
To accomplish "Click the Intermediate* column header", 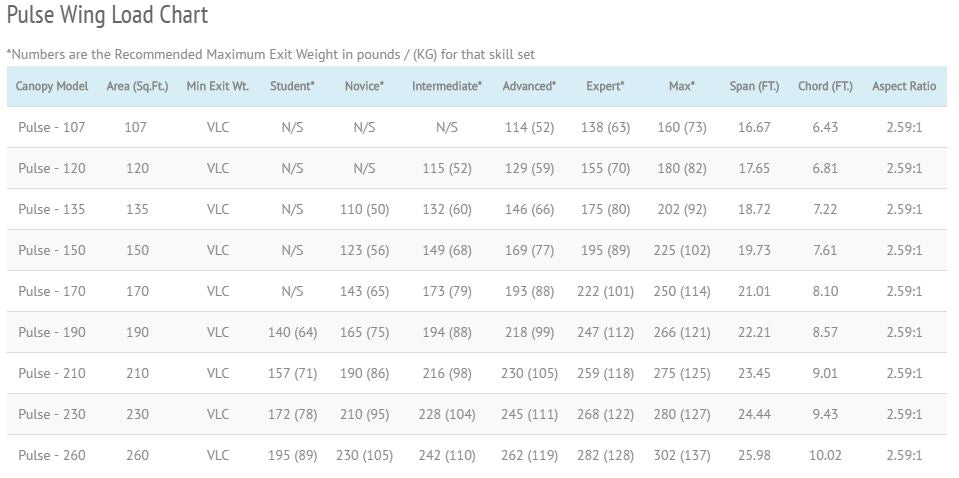I will 446,86.
